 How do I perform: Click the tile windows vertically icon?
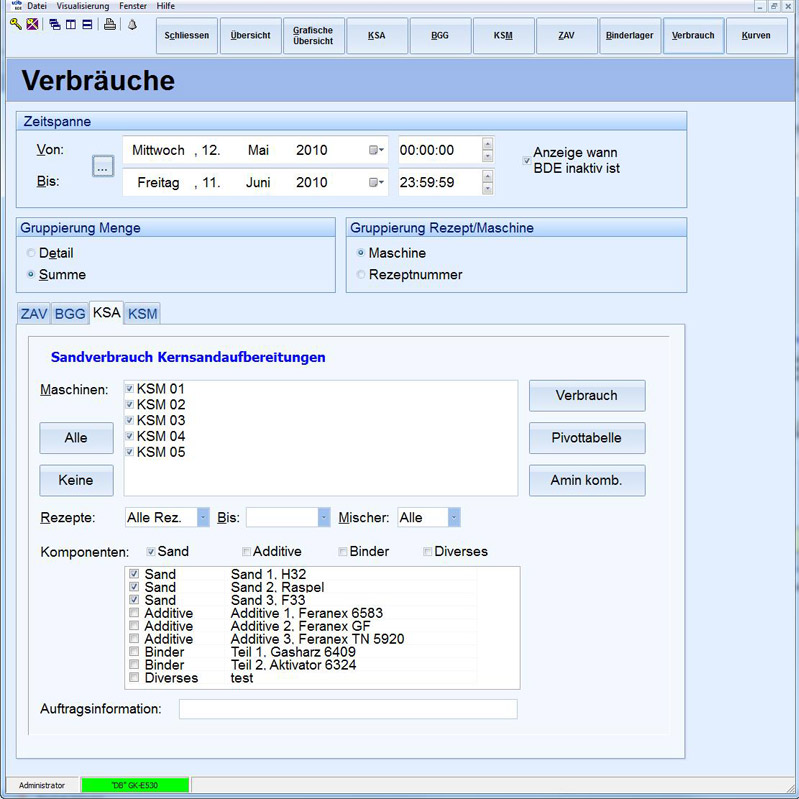[x=71, y=24]
